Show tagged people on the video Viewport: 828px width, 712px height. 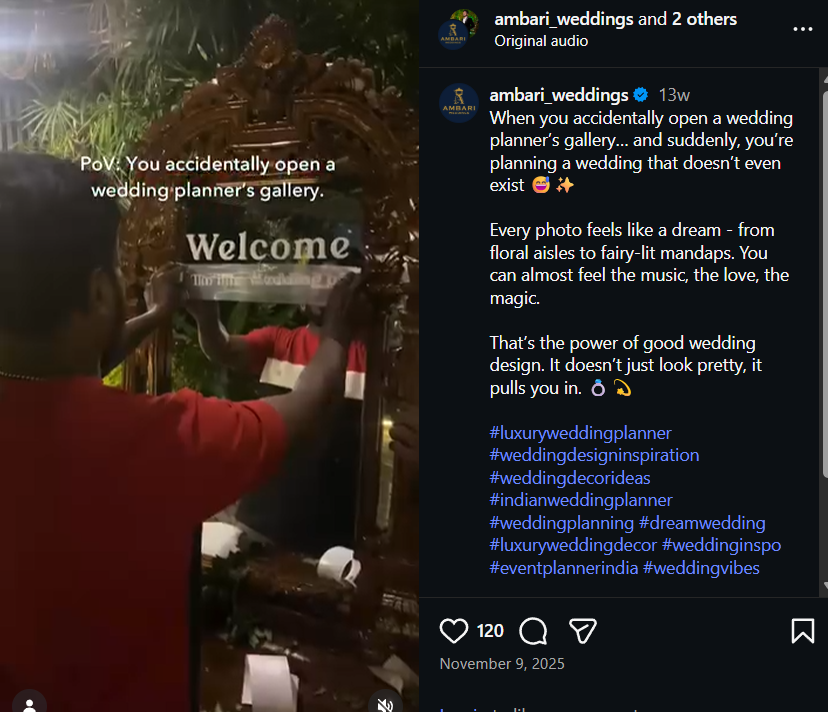click(x=30, y=704)
